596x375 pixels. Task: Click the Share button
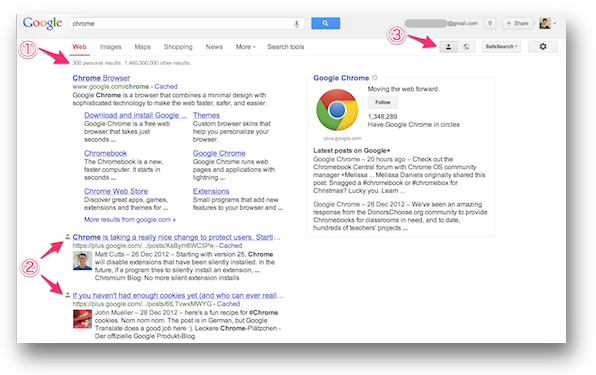(517, 24)
